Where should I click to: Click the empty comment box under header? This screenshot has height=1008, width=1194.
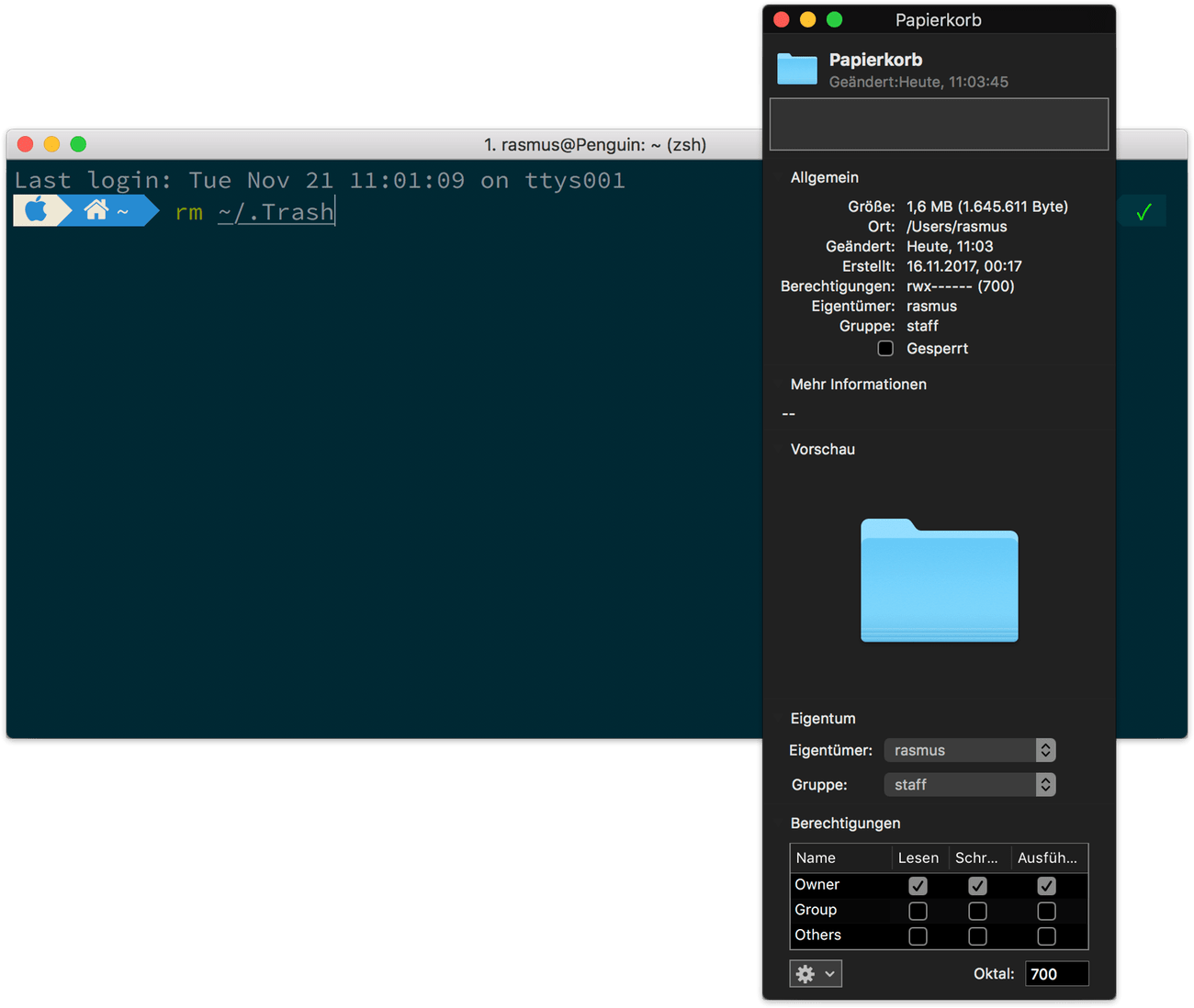click(939, 124)
